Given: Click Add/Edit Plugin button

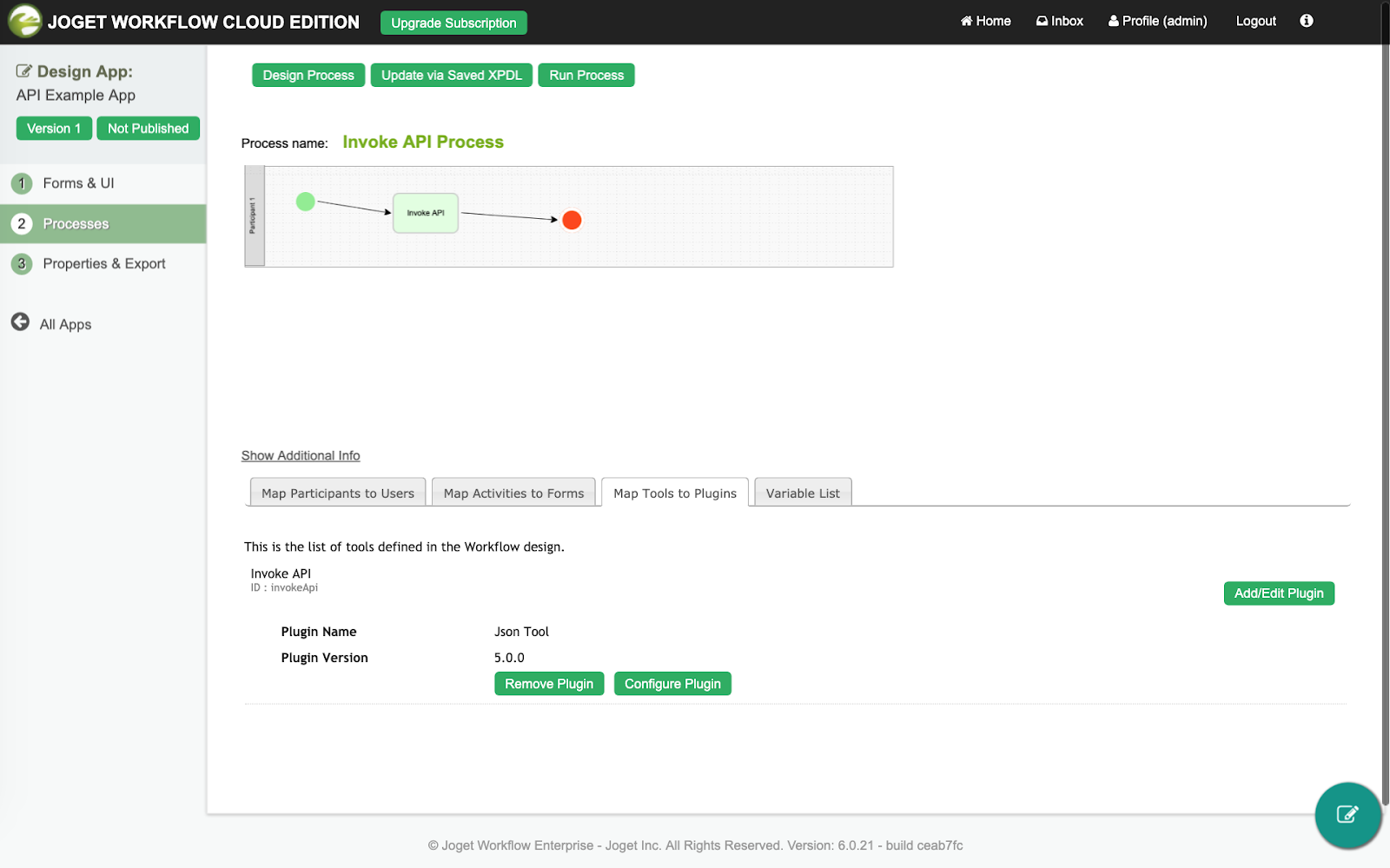Looking at the screenshot, I should [1279, 593].
